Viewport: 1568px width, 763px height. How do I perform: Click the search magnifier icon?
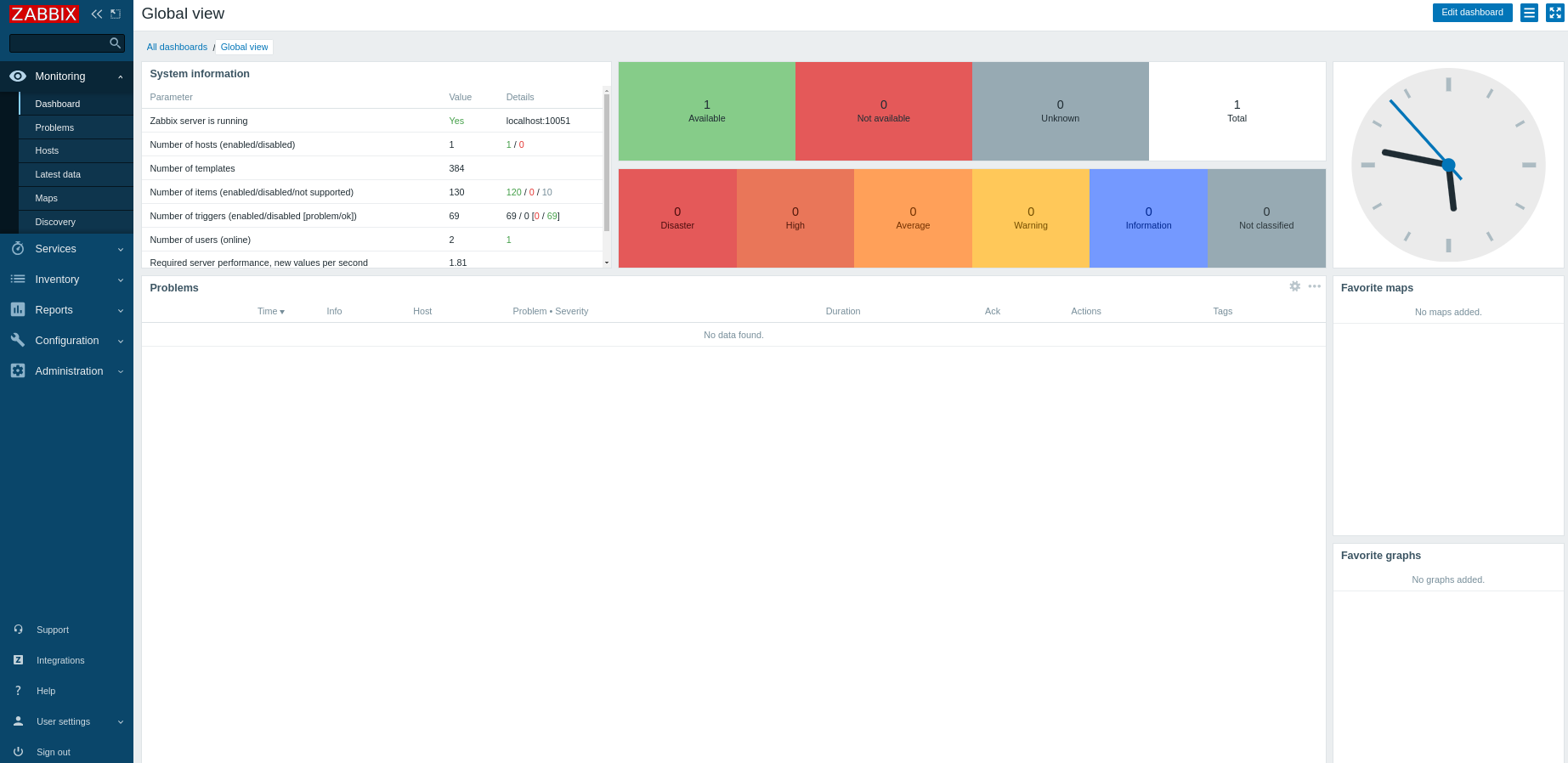tap(116, 43)
